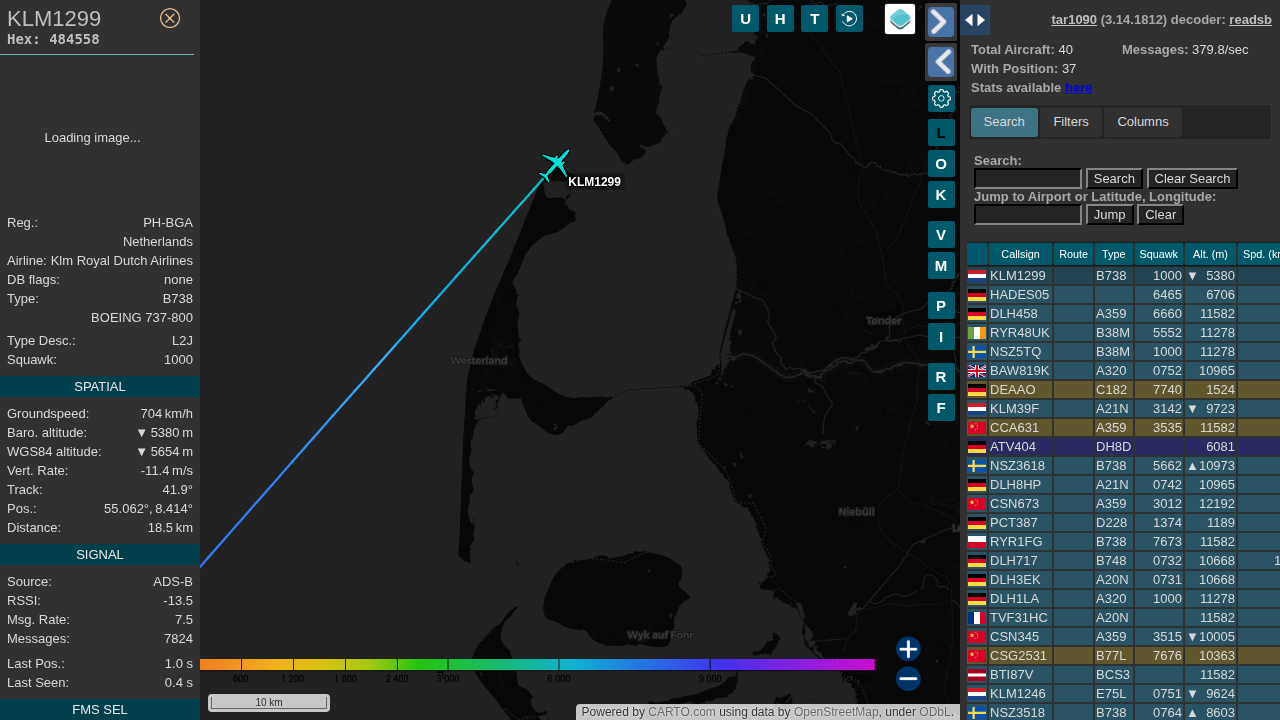
Task: Open the settings gear on the map
Action: coord(941,98)
